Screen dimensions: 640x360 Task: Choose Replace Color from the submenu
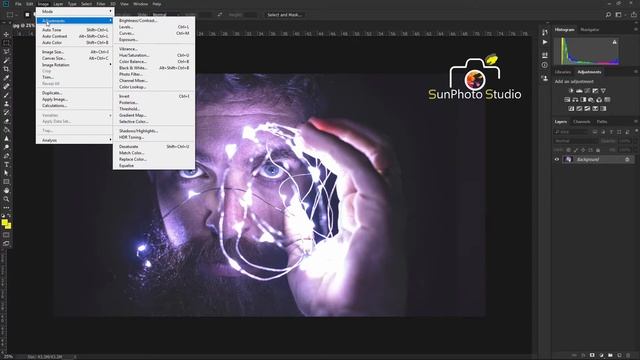pyautogui.click(x=154, y=159)
